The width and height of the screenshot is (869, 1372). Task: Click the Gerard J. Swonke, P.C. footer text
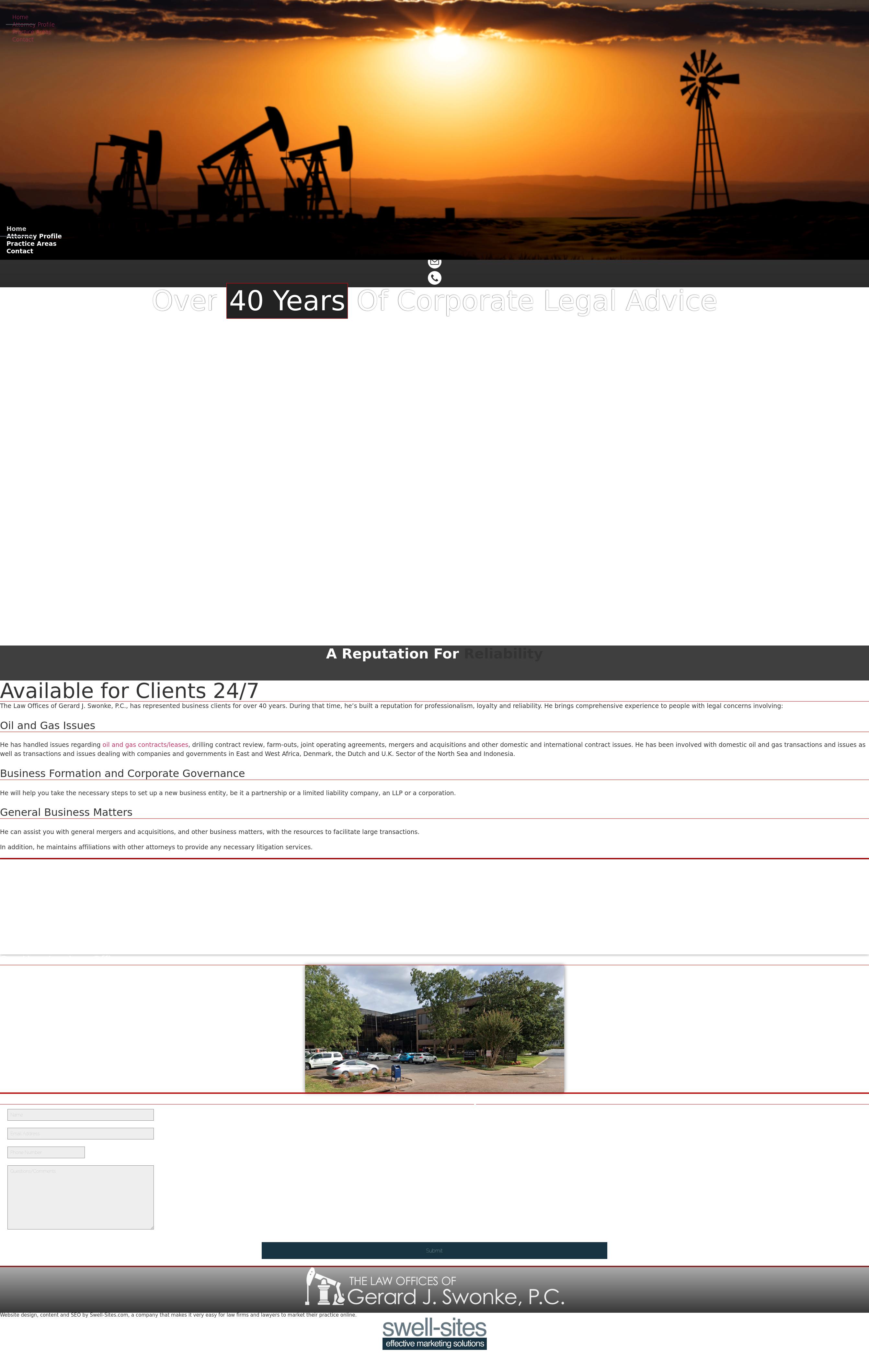[456, 1297]
